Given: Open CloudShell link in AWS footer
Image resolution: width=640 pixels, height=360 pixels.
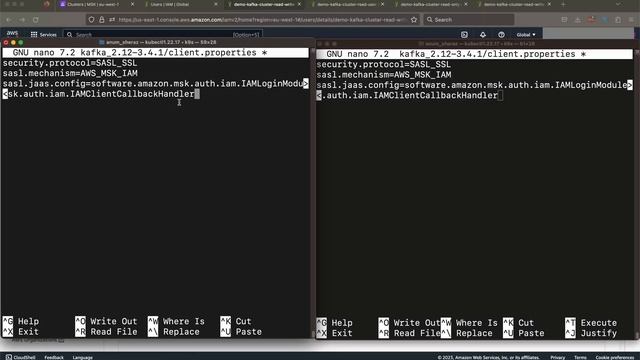Looking at the screenshot, I should point(20,357).
